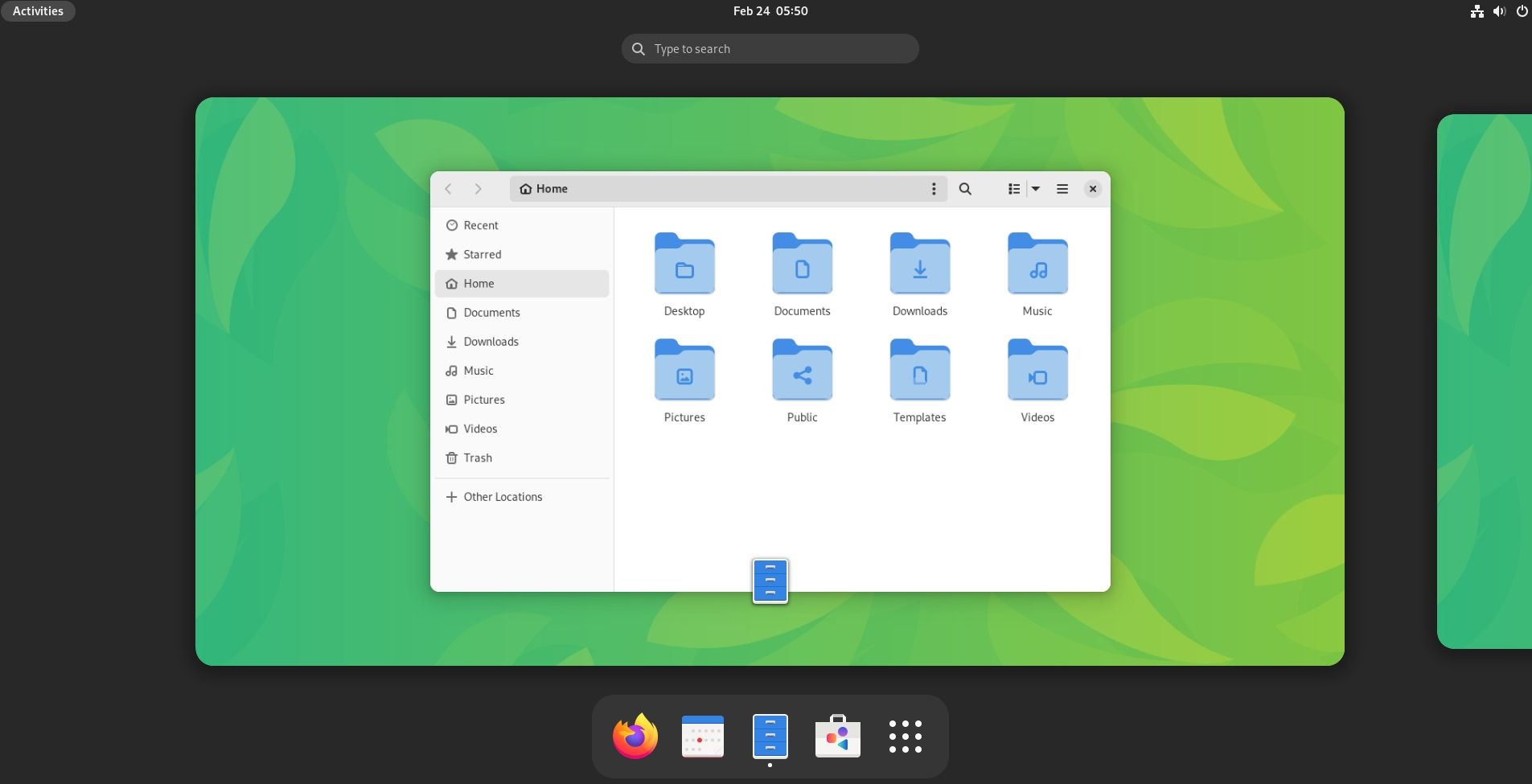Toggle list view in Files toolbar
This screenshot has width=1532, height=784.
click(x=1013, y=189)
